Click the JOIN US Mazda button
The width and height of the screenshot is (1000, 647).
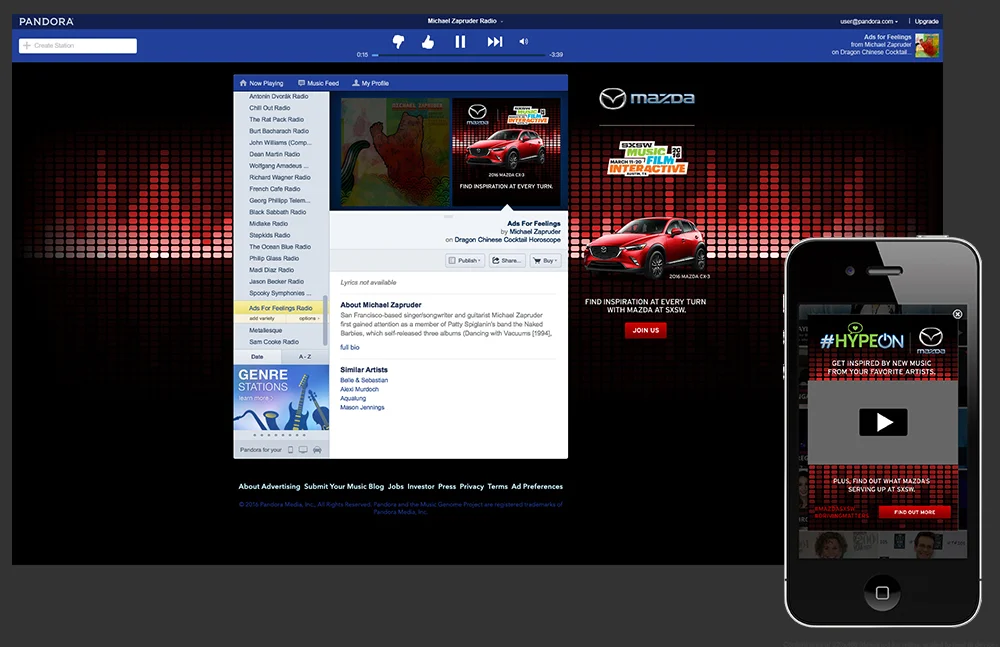tap(645, 330)
